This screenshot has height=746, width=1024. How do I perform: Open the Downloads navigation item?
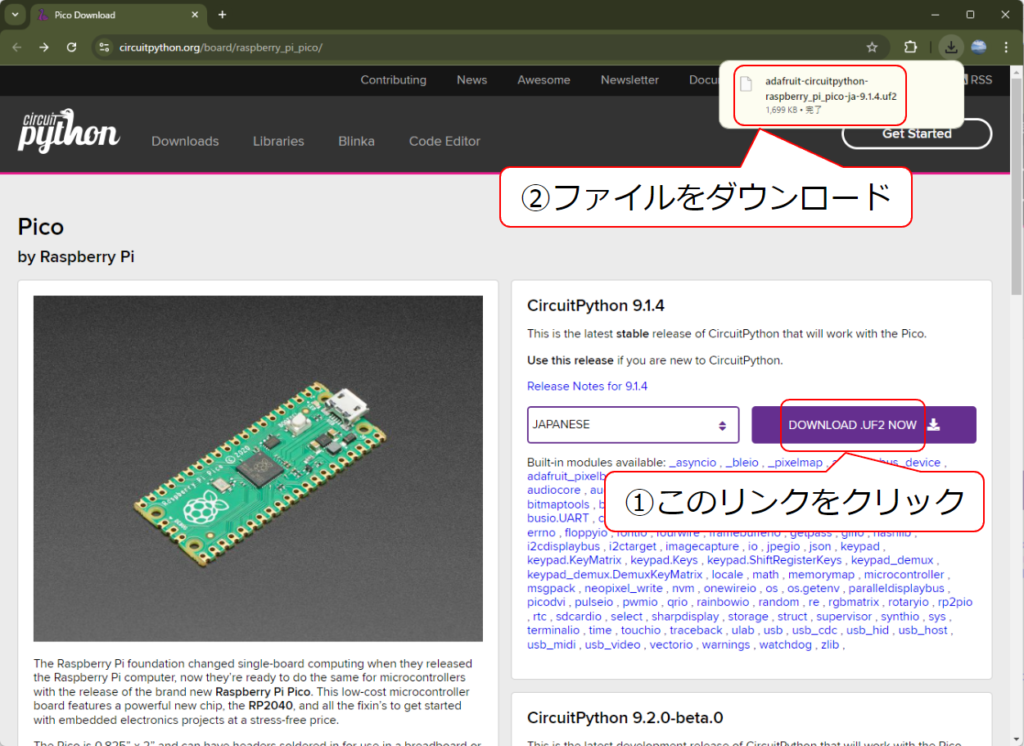[185, 141]
